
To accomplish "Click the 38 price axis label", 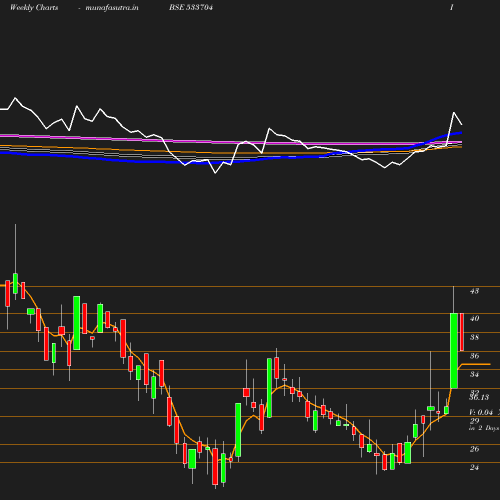I will (474, 337).
